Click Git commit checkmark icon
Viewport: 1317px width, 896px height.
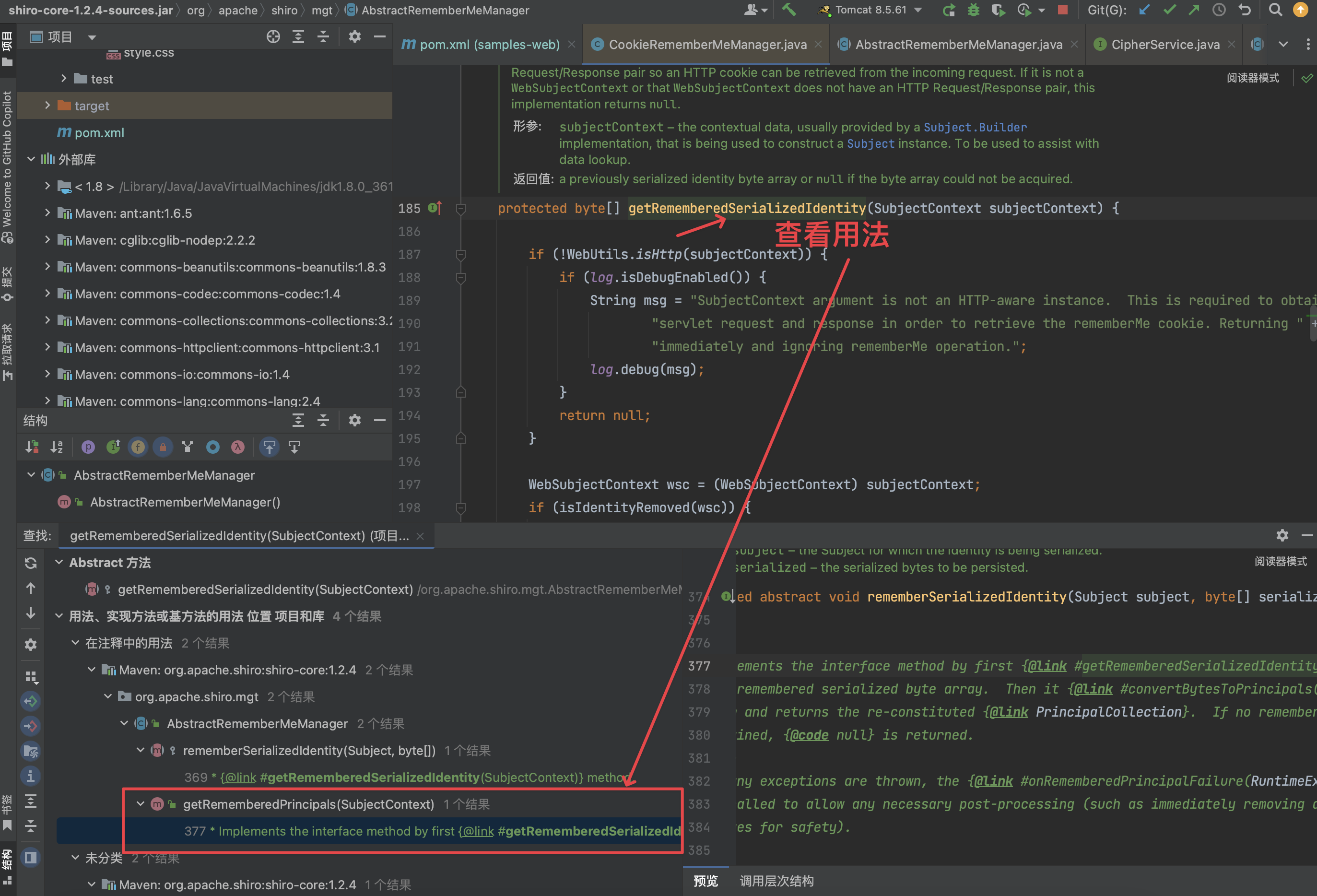point(1169,10)
